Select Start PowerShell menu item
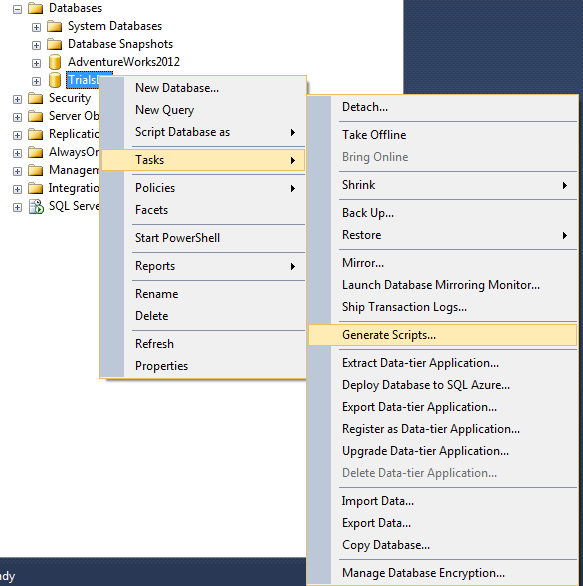The height and width of the screenshot is (586, 583). 203,238
